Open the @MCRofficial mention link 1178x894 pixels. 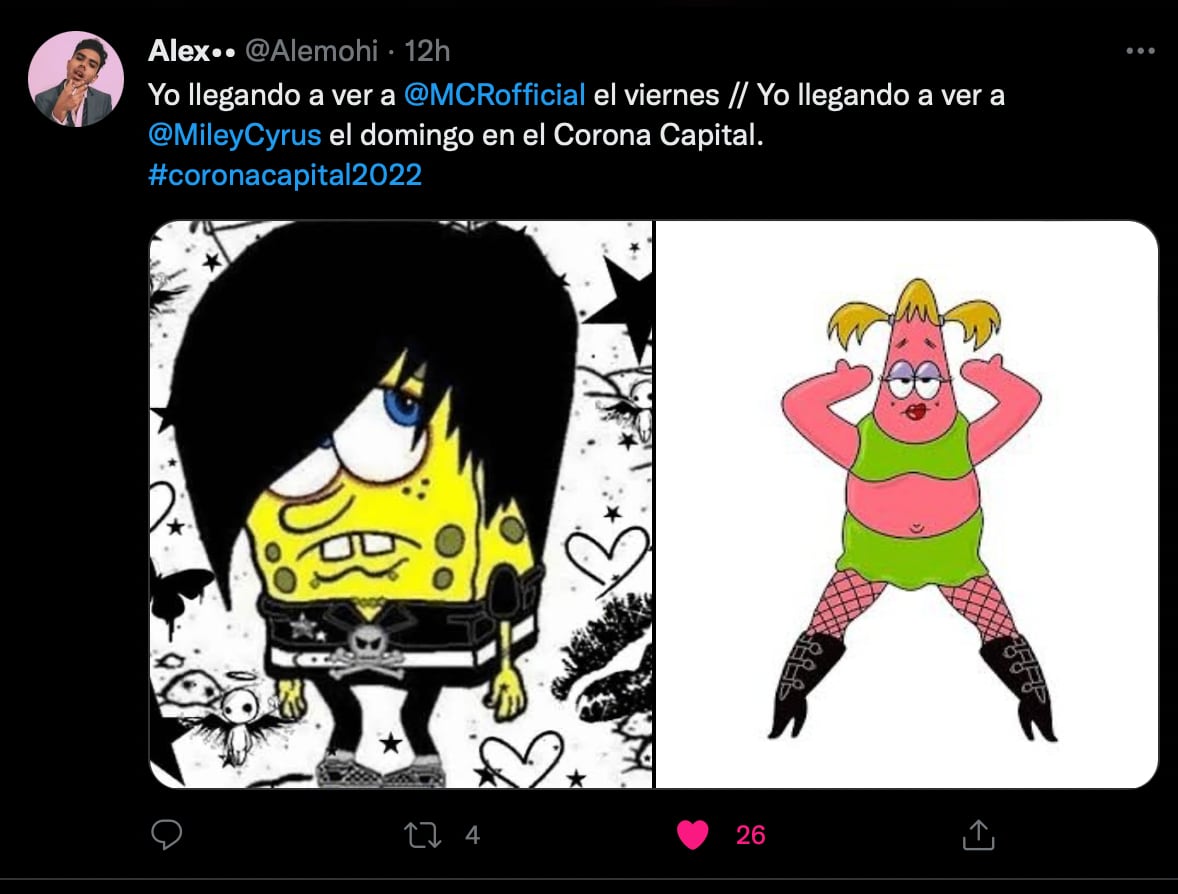tap(494, 95)
